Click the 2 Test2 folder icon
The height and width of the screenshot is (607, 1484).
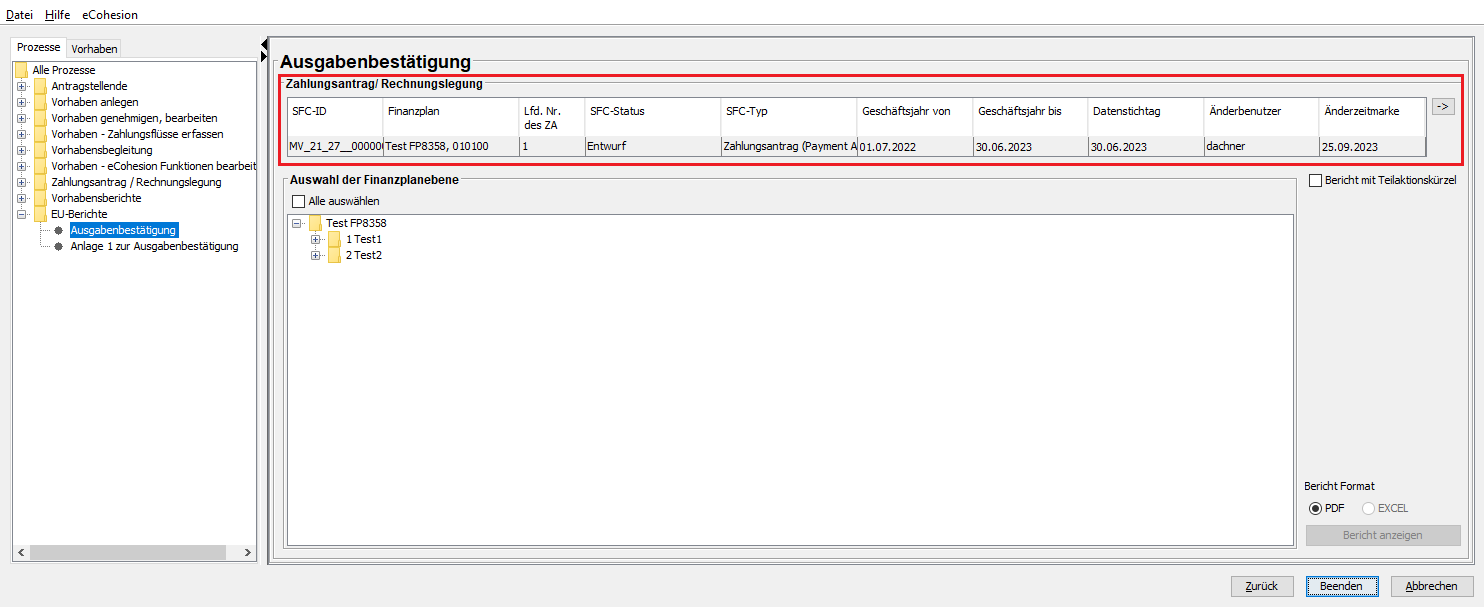pyautogui.click(x=335, y=255)
